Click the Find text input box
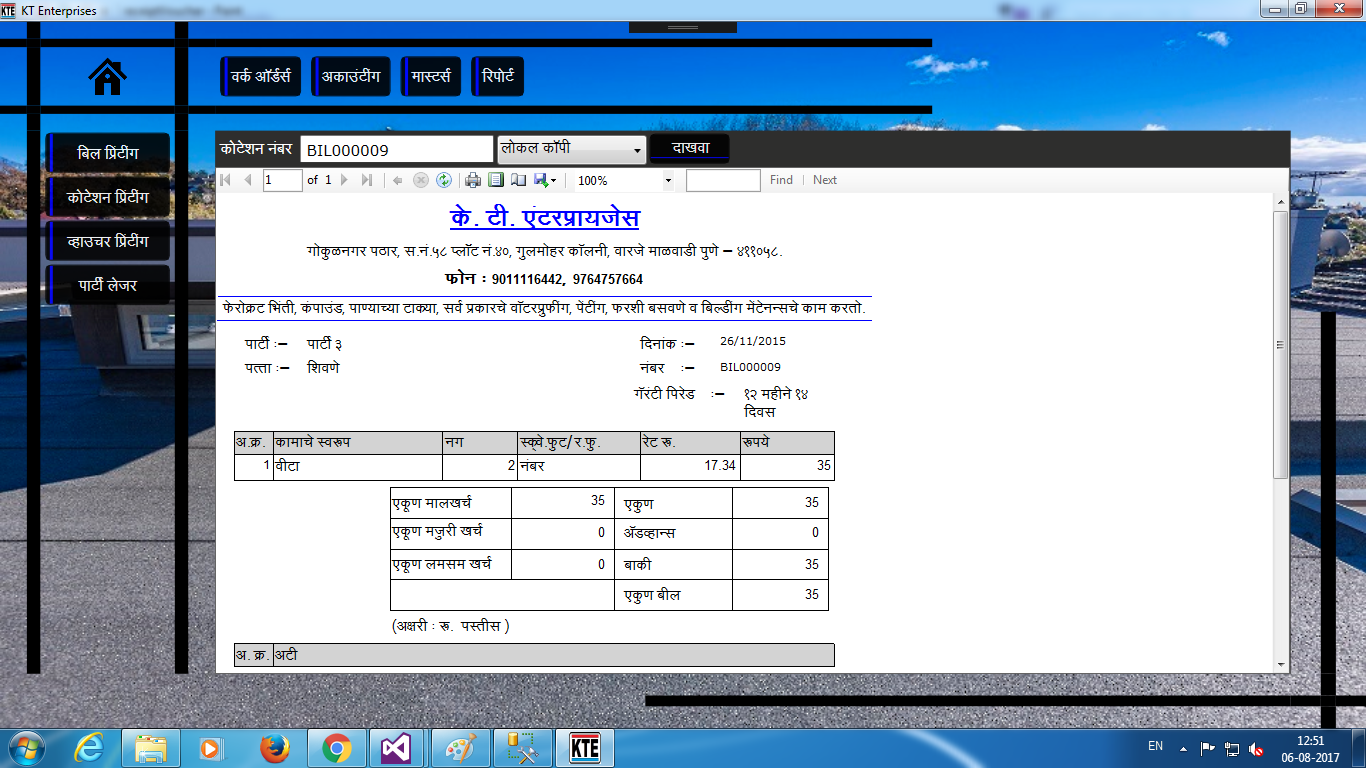The width and height of the screenshot is (1366, 768). click(x=723, y=180)
